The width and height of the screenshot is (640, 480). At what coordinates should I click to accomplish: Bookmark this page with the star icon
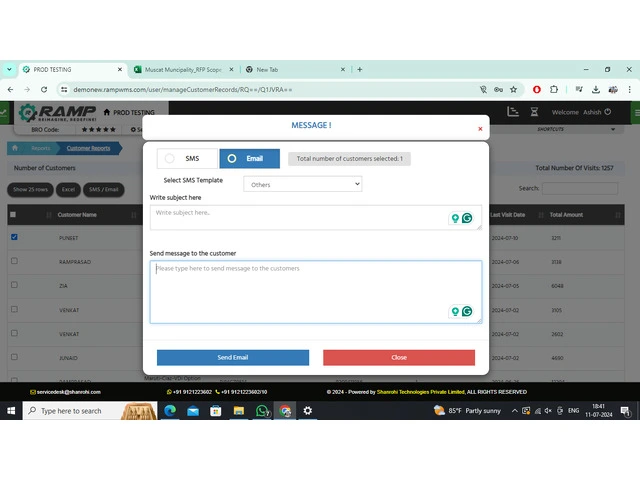coord(512,89)
